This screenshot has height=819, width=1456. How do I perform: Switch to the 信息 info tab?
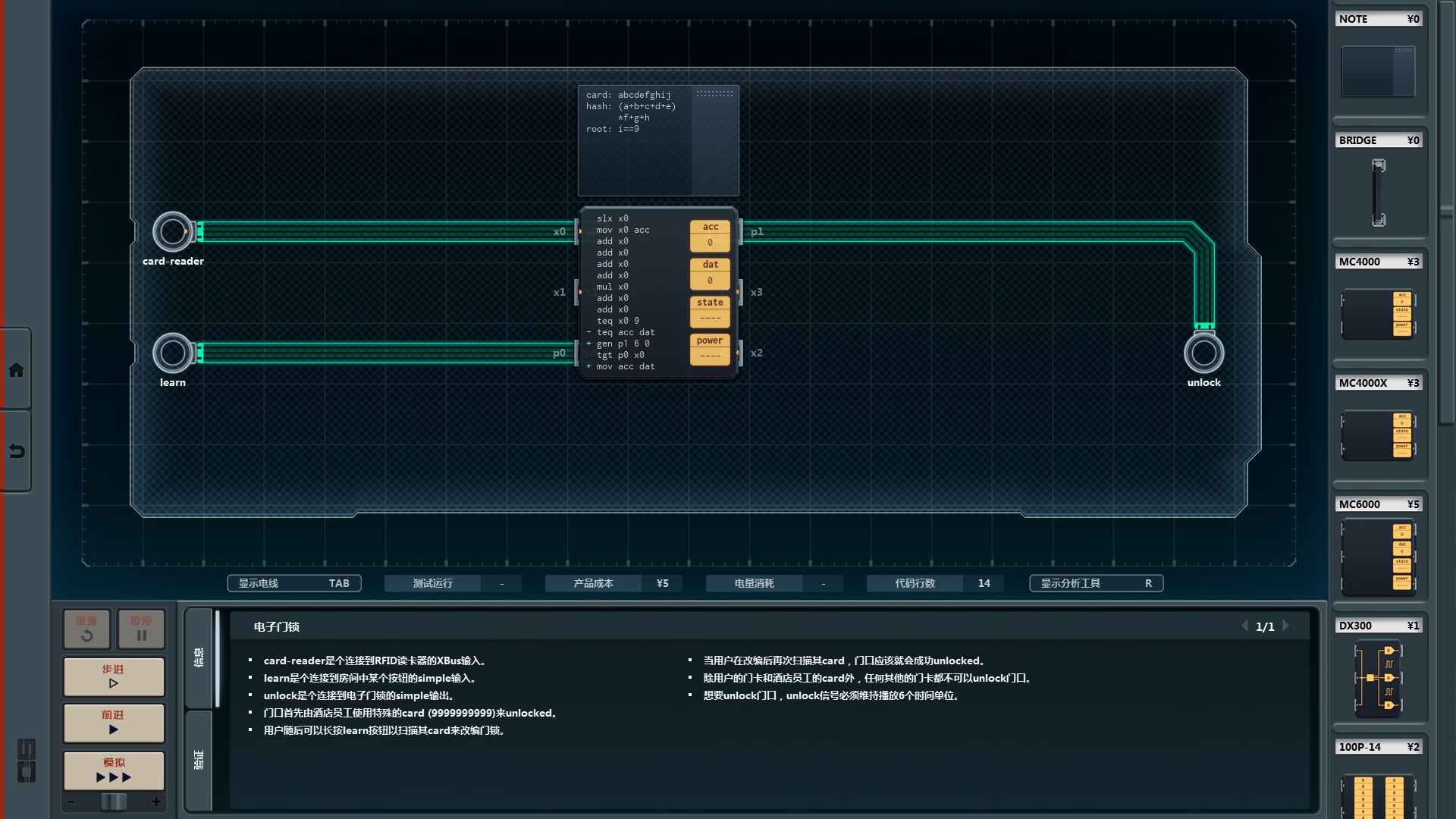[199, 657]
